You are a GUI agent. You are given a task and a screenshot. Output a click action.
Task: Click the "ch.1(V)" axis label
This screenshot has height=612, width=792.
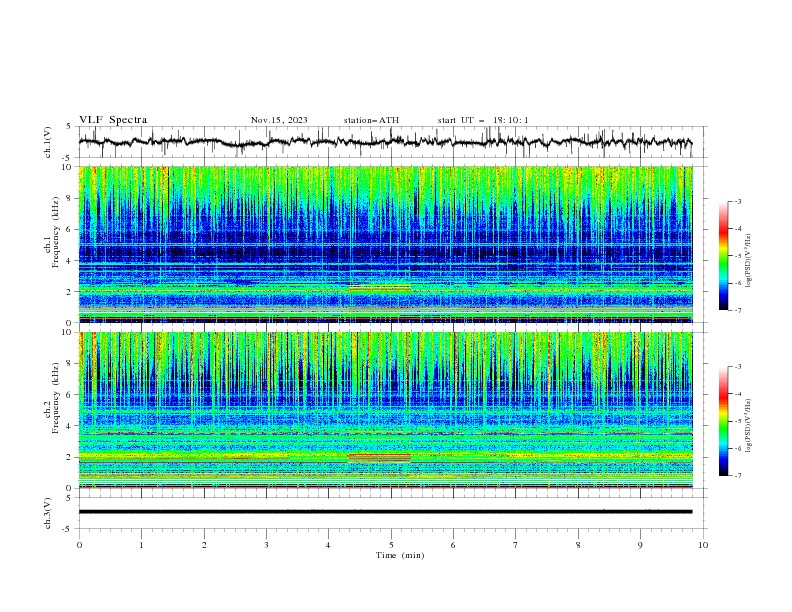click(48, 142)
